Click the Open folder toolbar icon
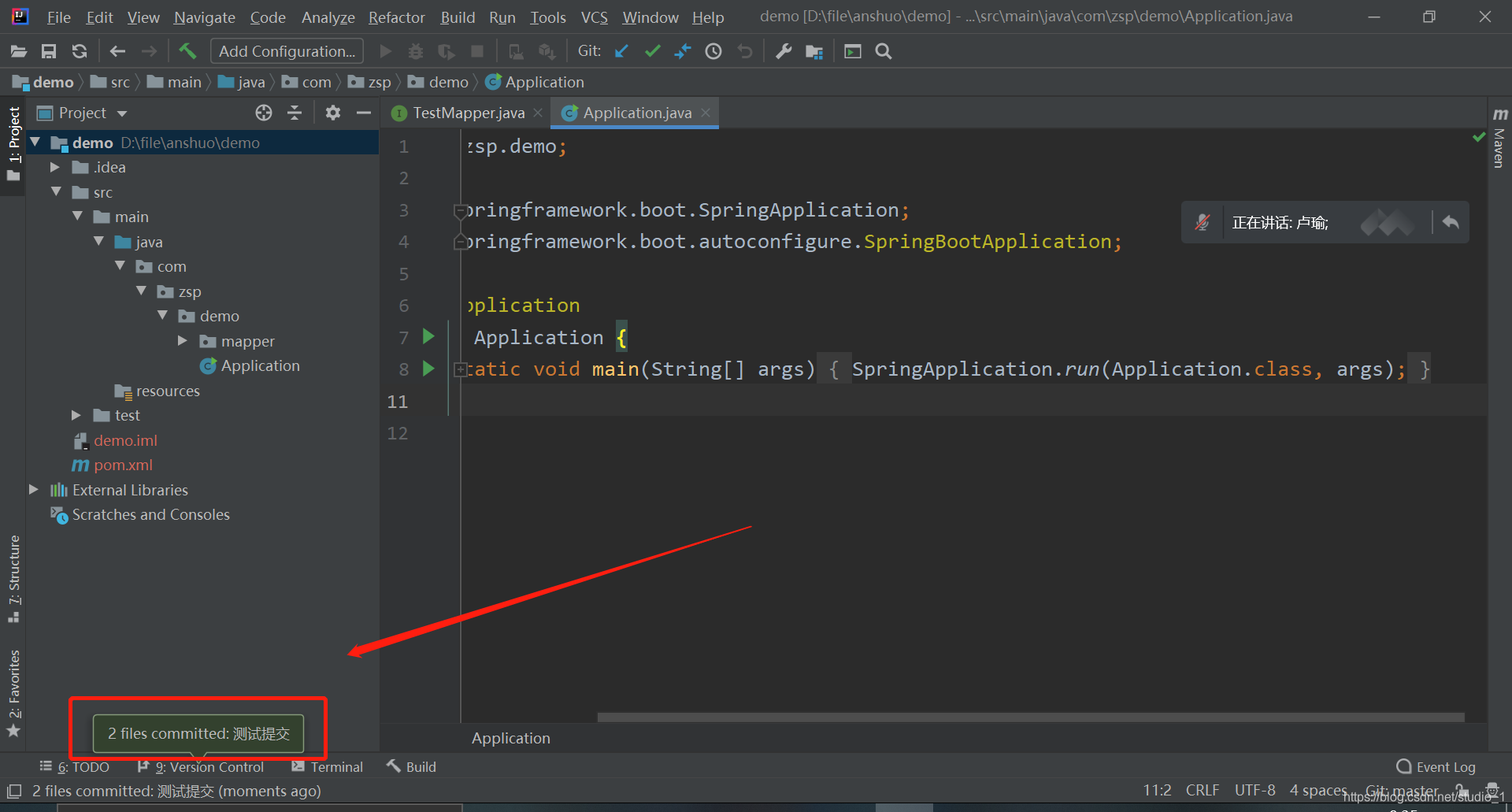The width and height of the screenshot is (1512, 812). (19, 51)
